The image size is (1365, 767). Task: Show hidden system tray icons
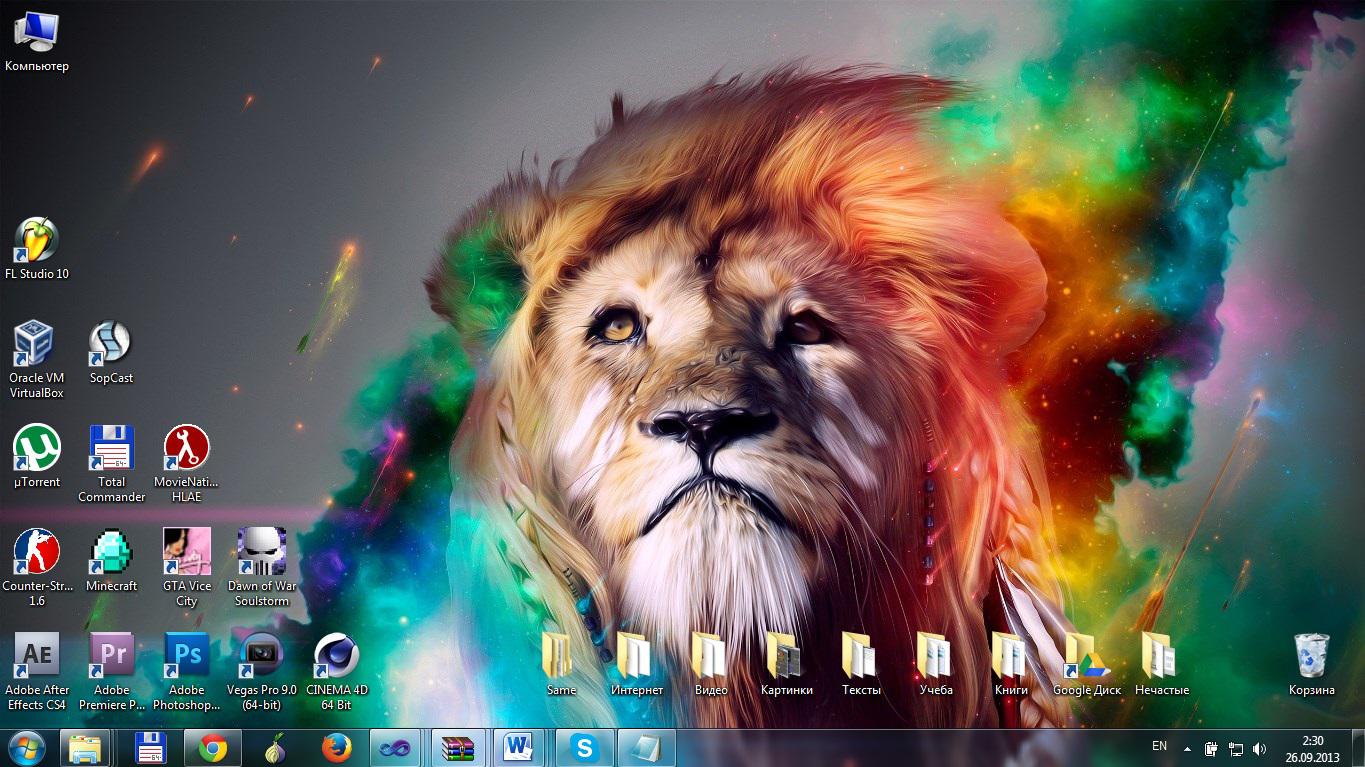pos(1187,749)
